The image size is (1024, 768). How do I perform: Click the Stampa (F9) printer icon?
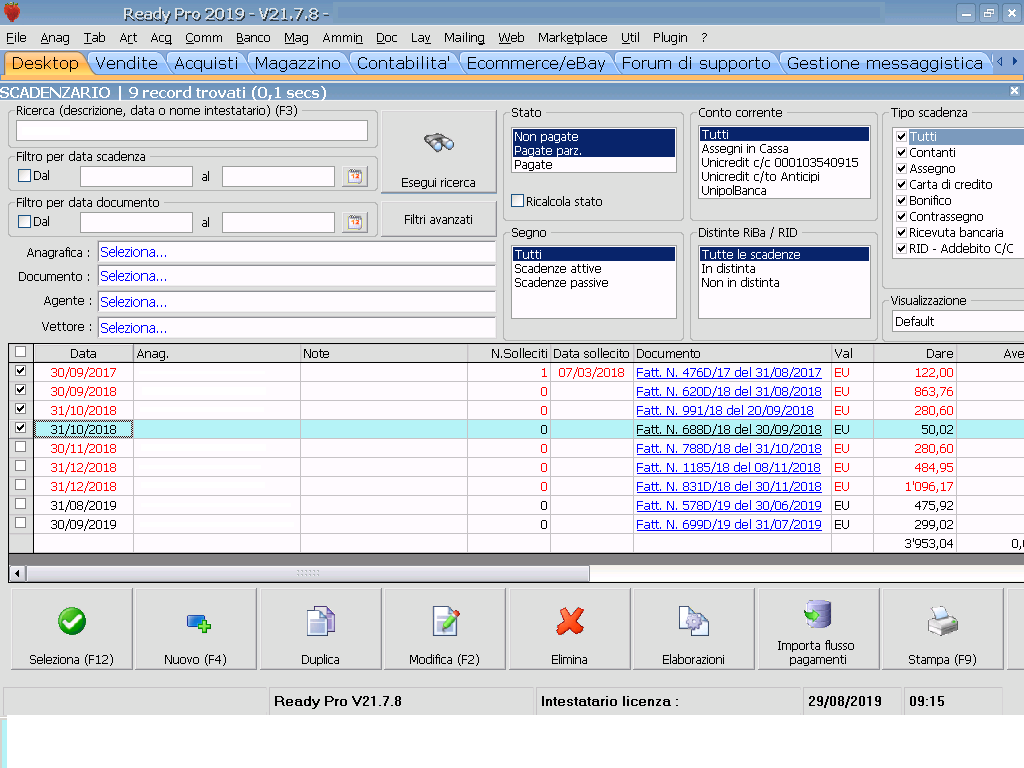click(942, 621)
